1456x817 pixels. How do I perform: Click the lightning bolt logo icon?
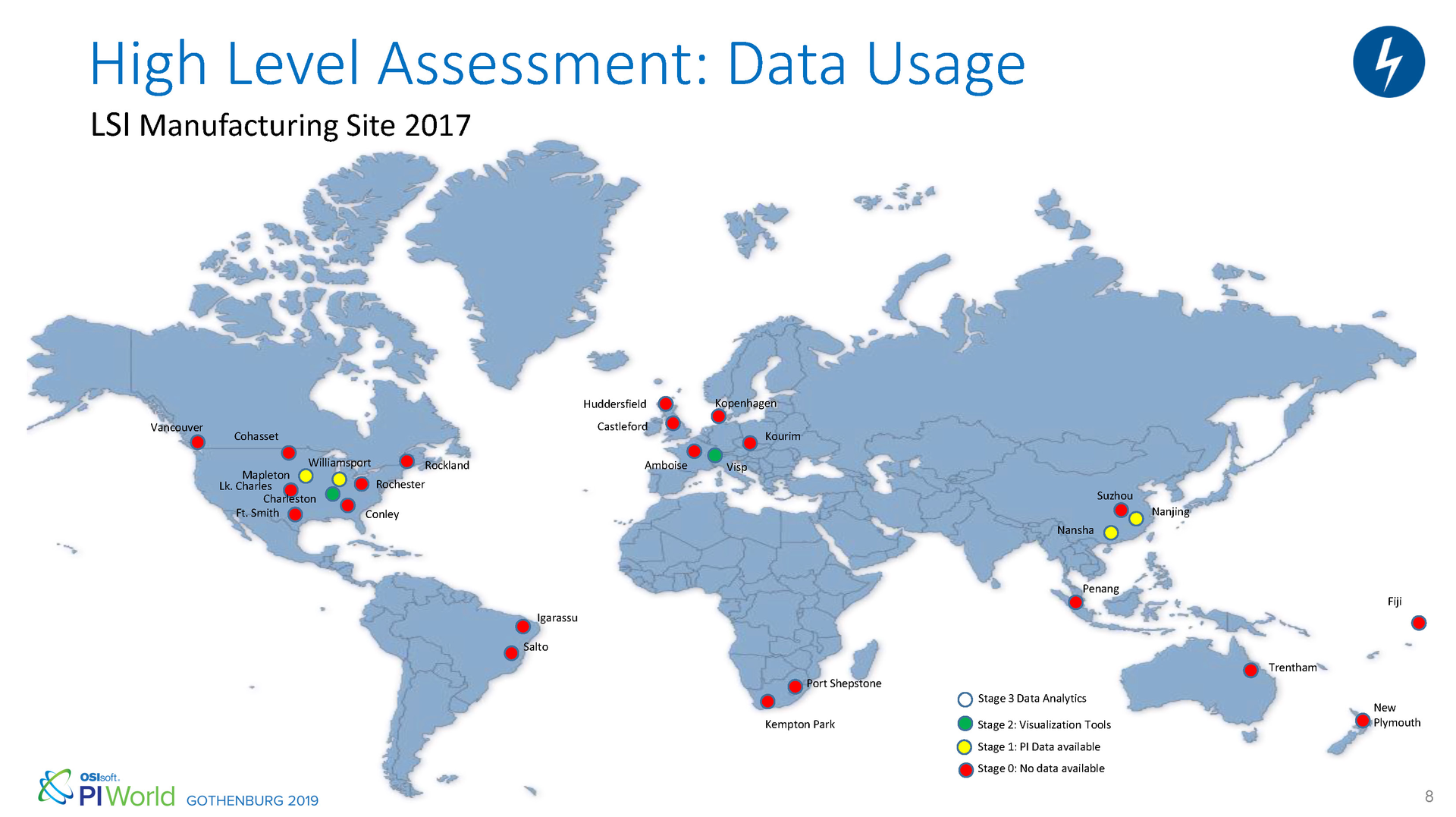coord(1390,62)
